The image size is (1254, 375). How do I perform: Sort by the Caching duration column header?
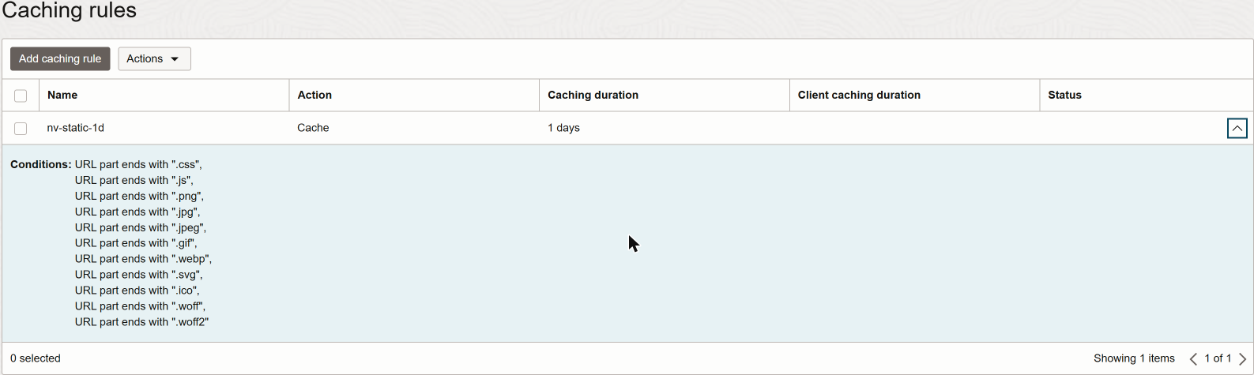[593, 95]
